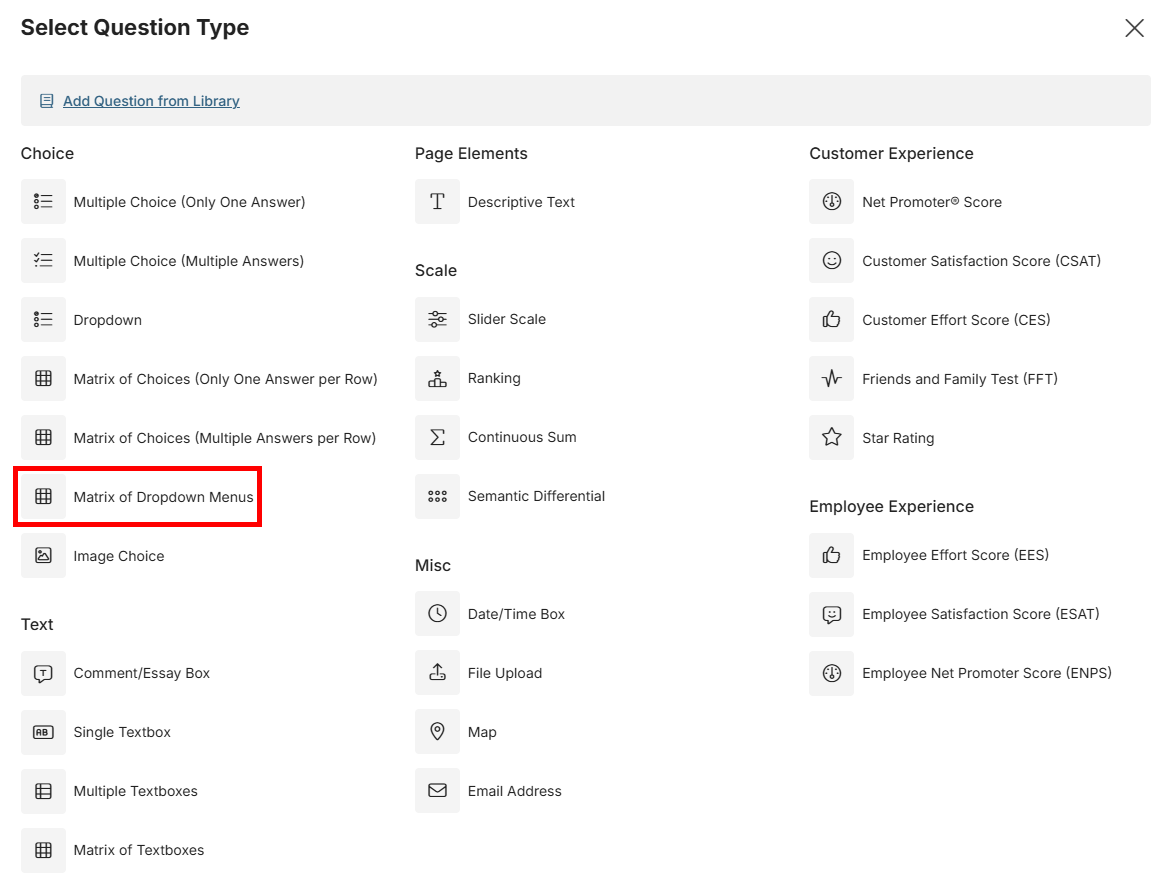Click Matrix of Choices (Multiple Answers per Row) label
The width and height of the screenshot is (1156, 896).
pos(225,438)
